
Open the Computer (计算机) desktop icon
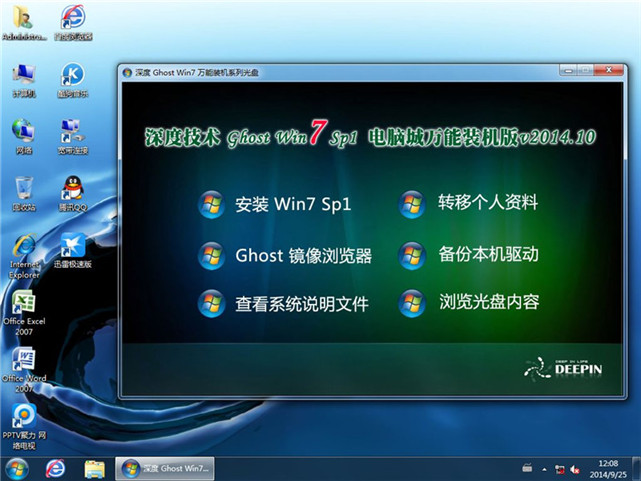[x=24, y=80]
